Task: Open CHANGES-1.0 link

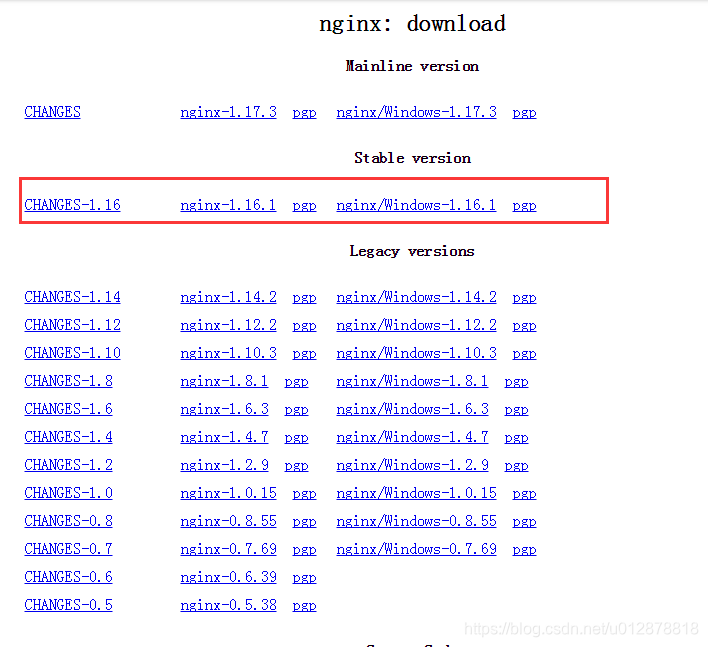Action: (68, 493)
